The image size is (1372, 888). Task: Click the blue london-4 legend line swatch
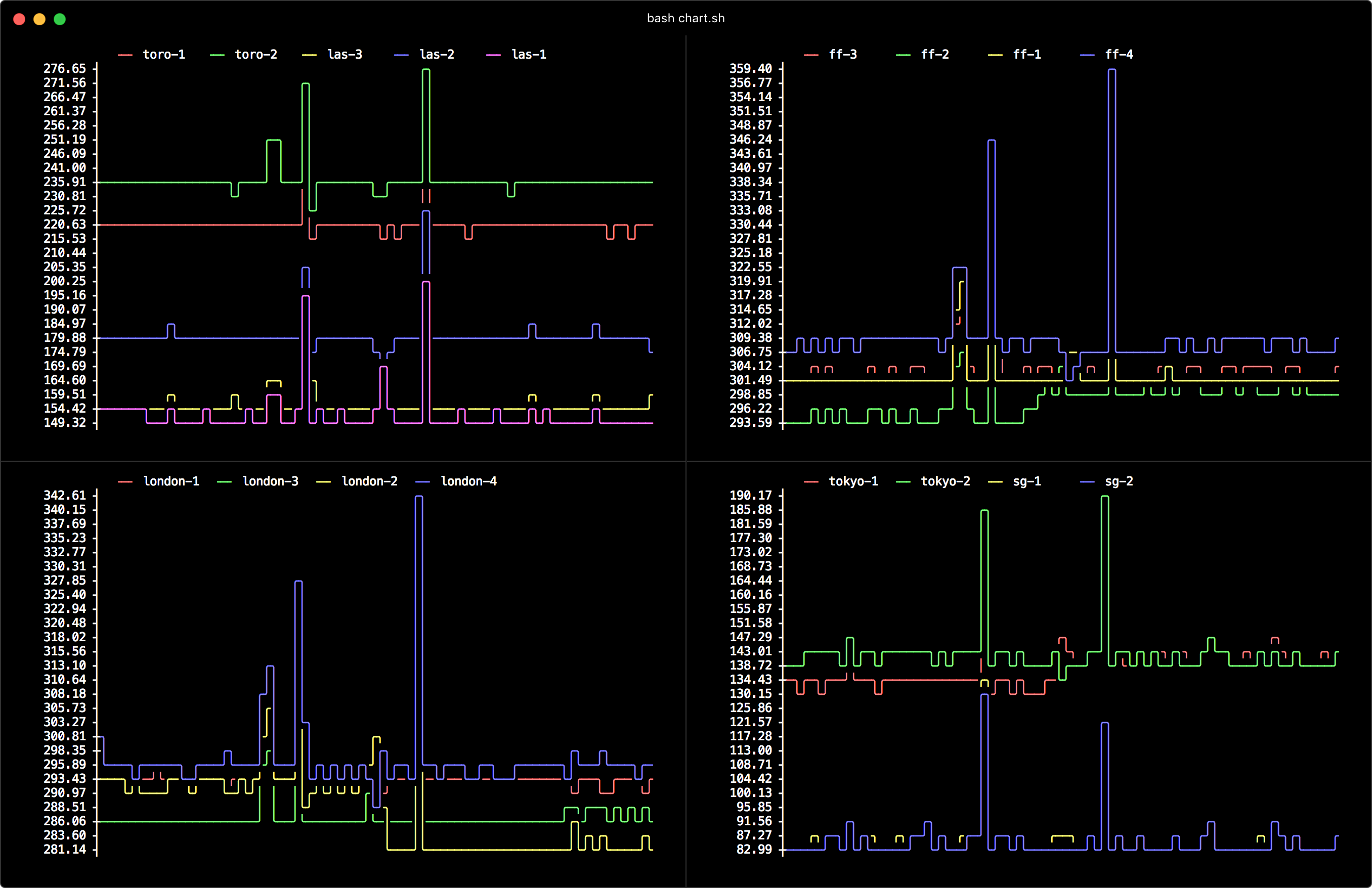422,482
